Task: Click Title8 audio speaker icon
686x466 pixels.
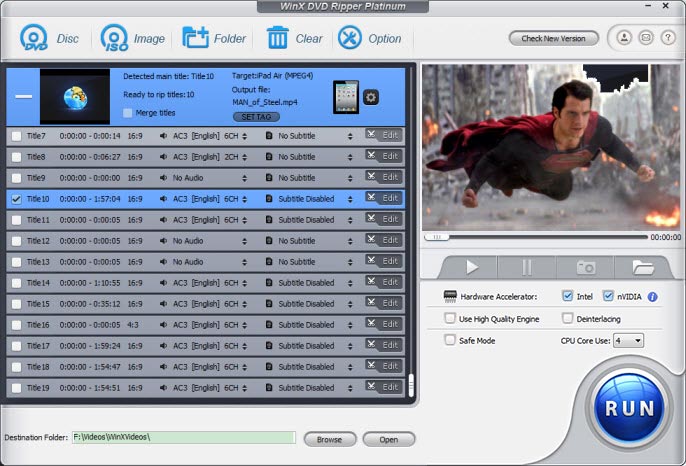Action: pyautogui.click(x=163, y=157)
